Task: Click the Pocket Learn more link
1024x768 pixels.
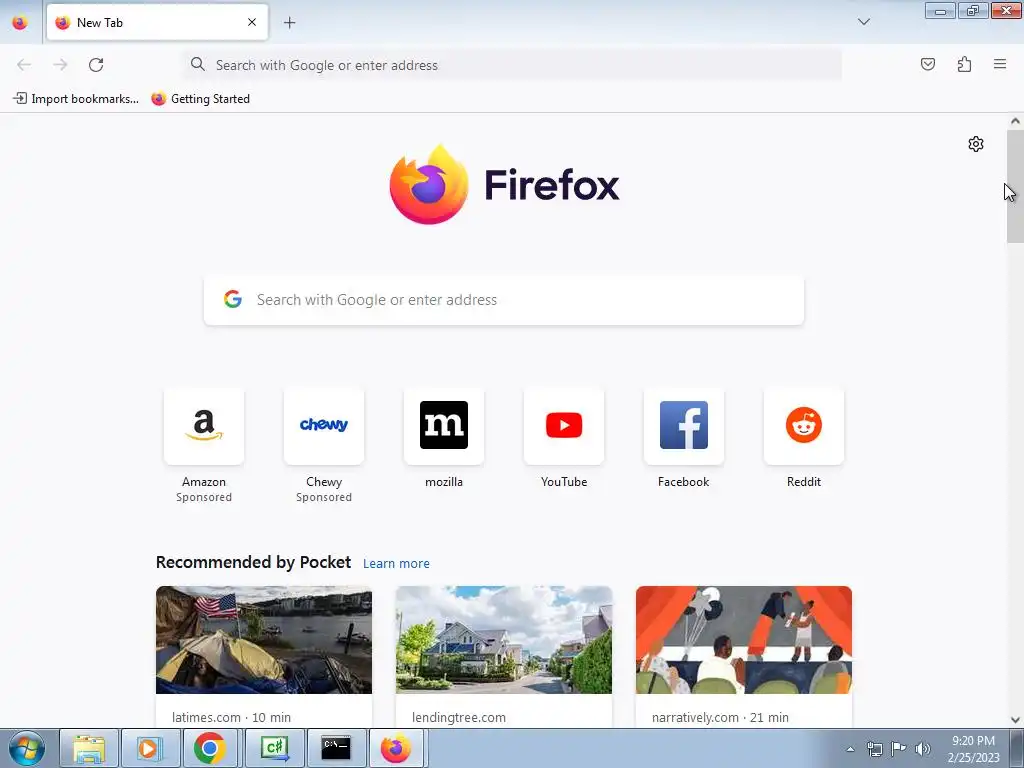Action: 396,564
